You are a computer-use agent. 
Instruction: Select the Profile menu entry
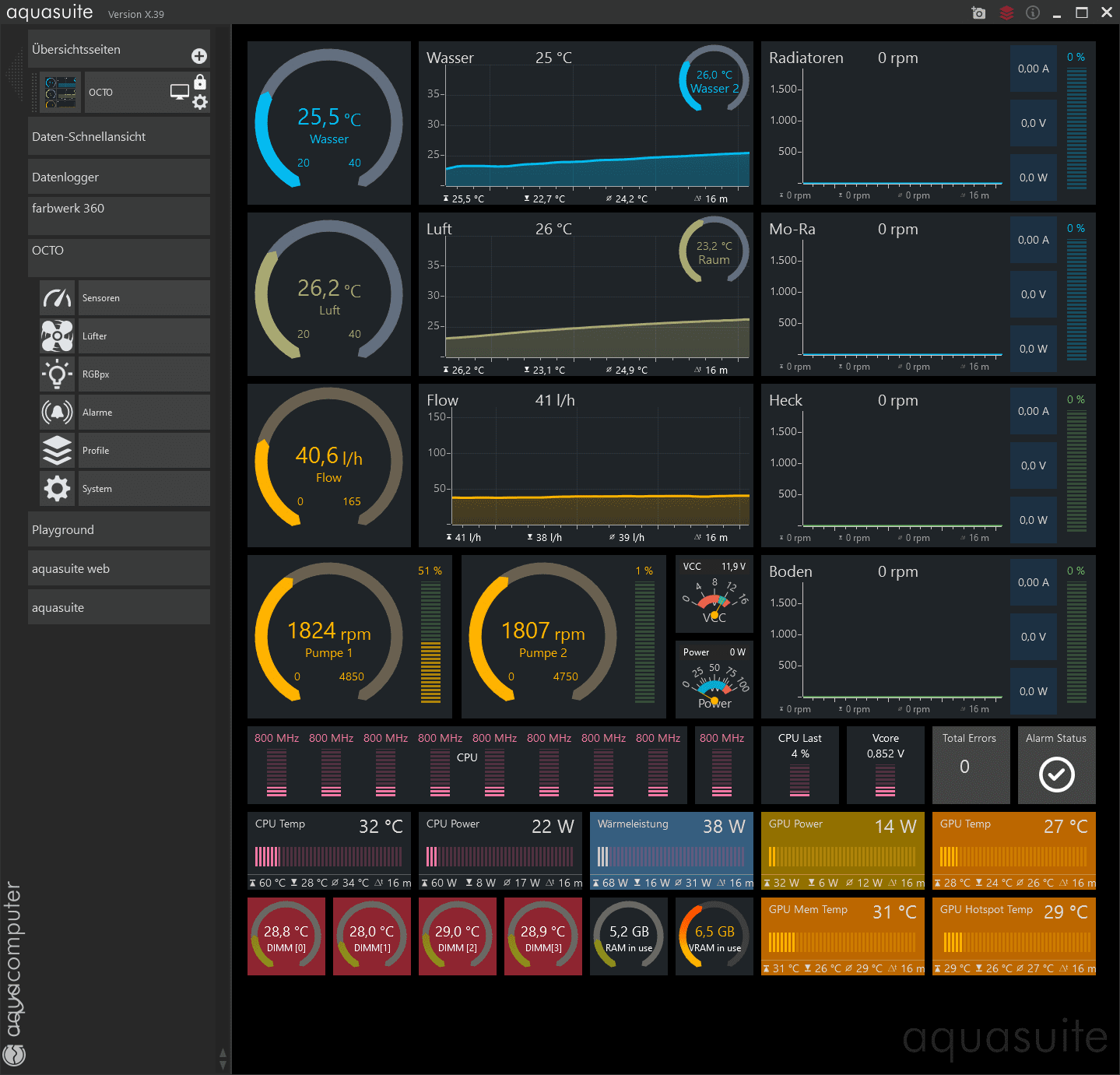[144, 451]
